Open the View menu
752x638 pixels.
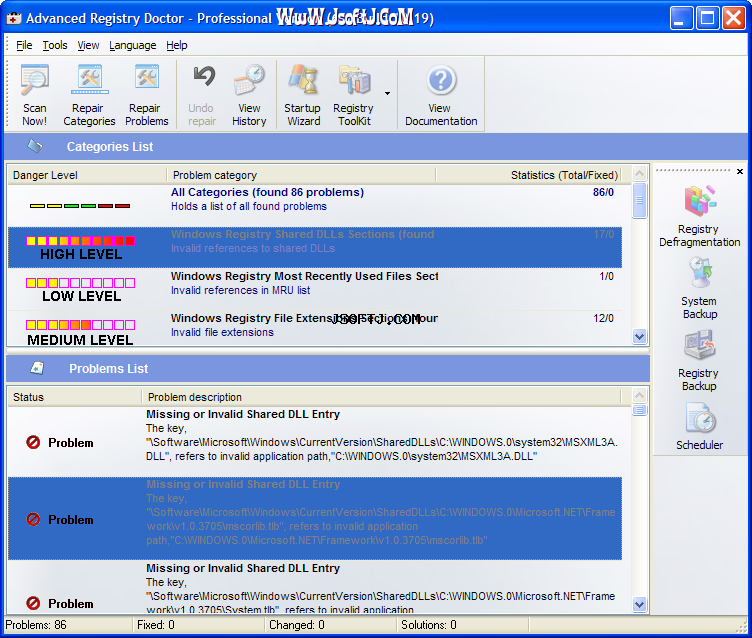pyautogui.click(x=88, y=45)
